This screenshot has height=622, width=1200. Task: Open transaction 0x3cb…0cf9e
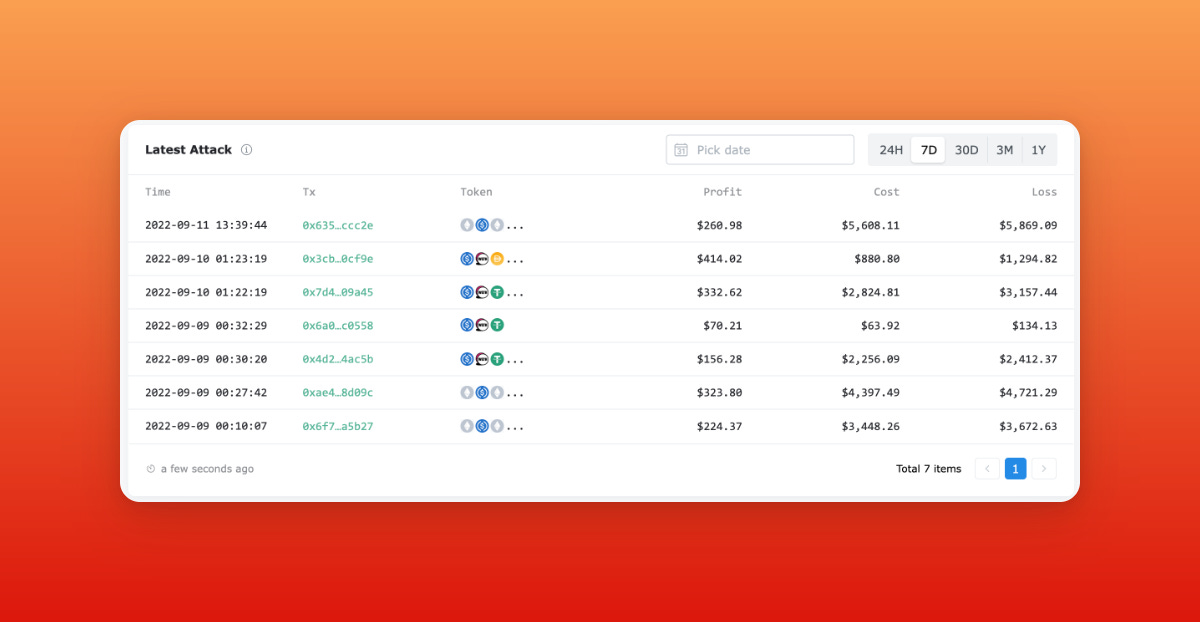pyautogui.click(x=338, y=259)
